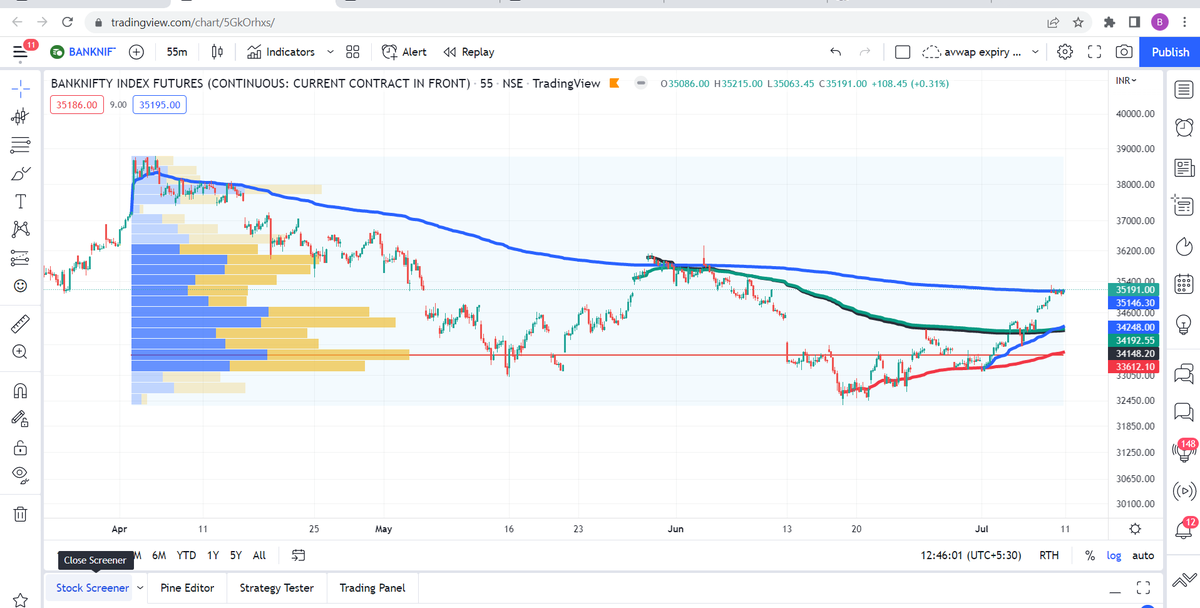Toggle hide all drawings eye icon
The width and height of the screenshot is (1200, 608).
(20, 474)
